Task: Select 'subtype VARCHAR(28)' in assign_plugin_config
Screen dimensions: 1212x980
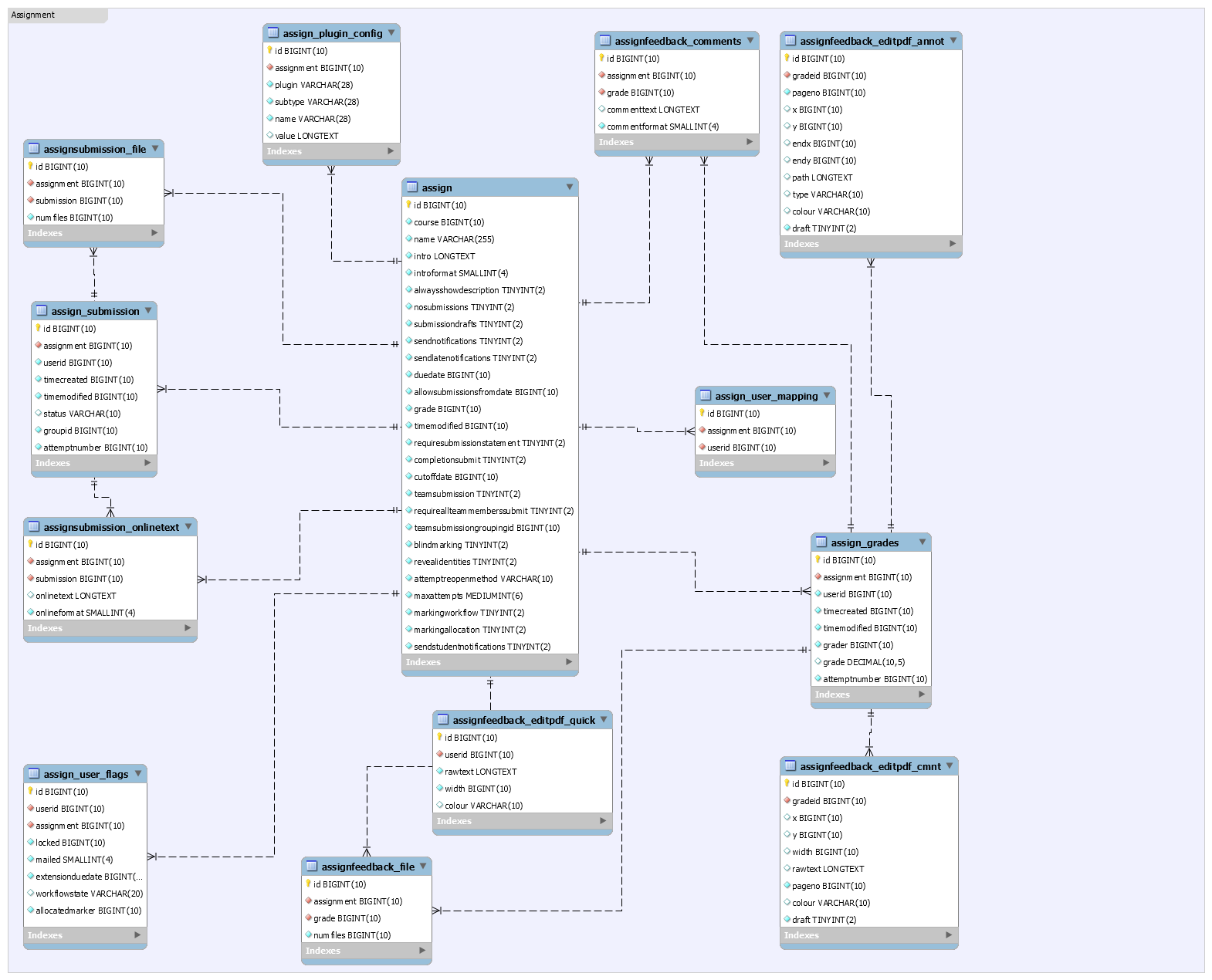Action: tap(331, 102)
